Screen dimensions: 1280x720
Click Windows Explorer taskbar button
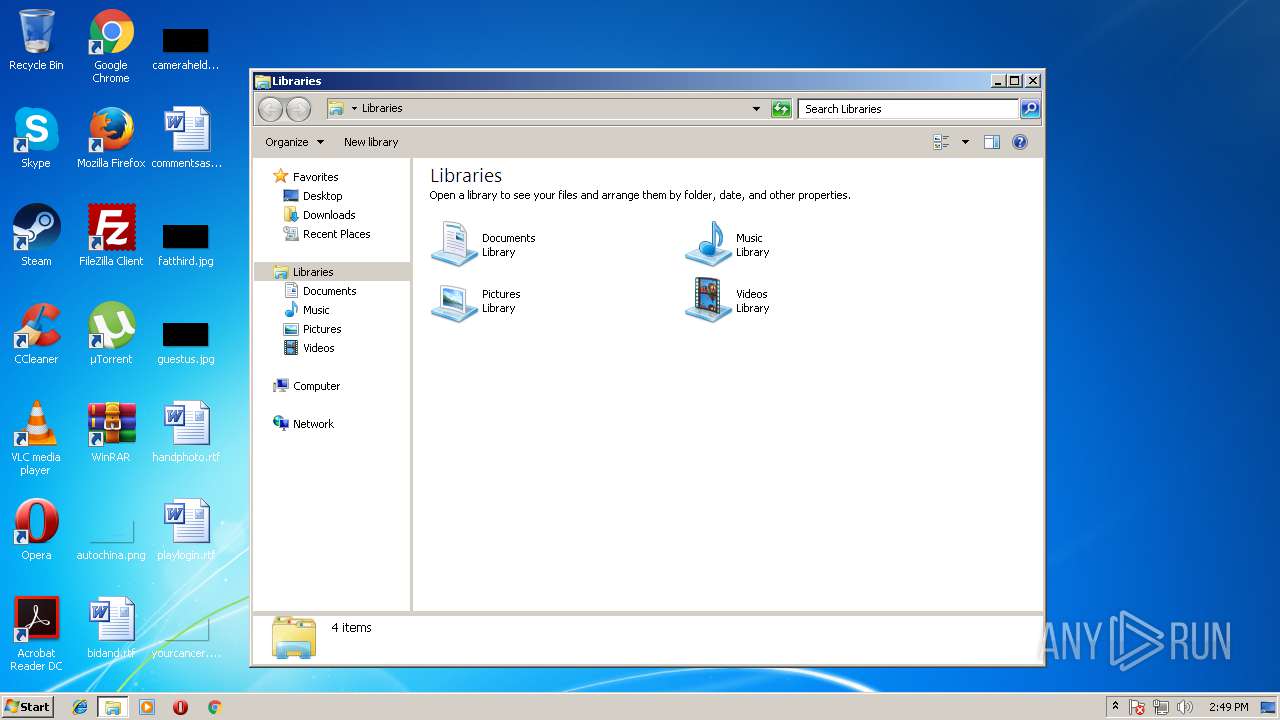click(x=113, y=707)
